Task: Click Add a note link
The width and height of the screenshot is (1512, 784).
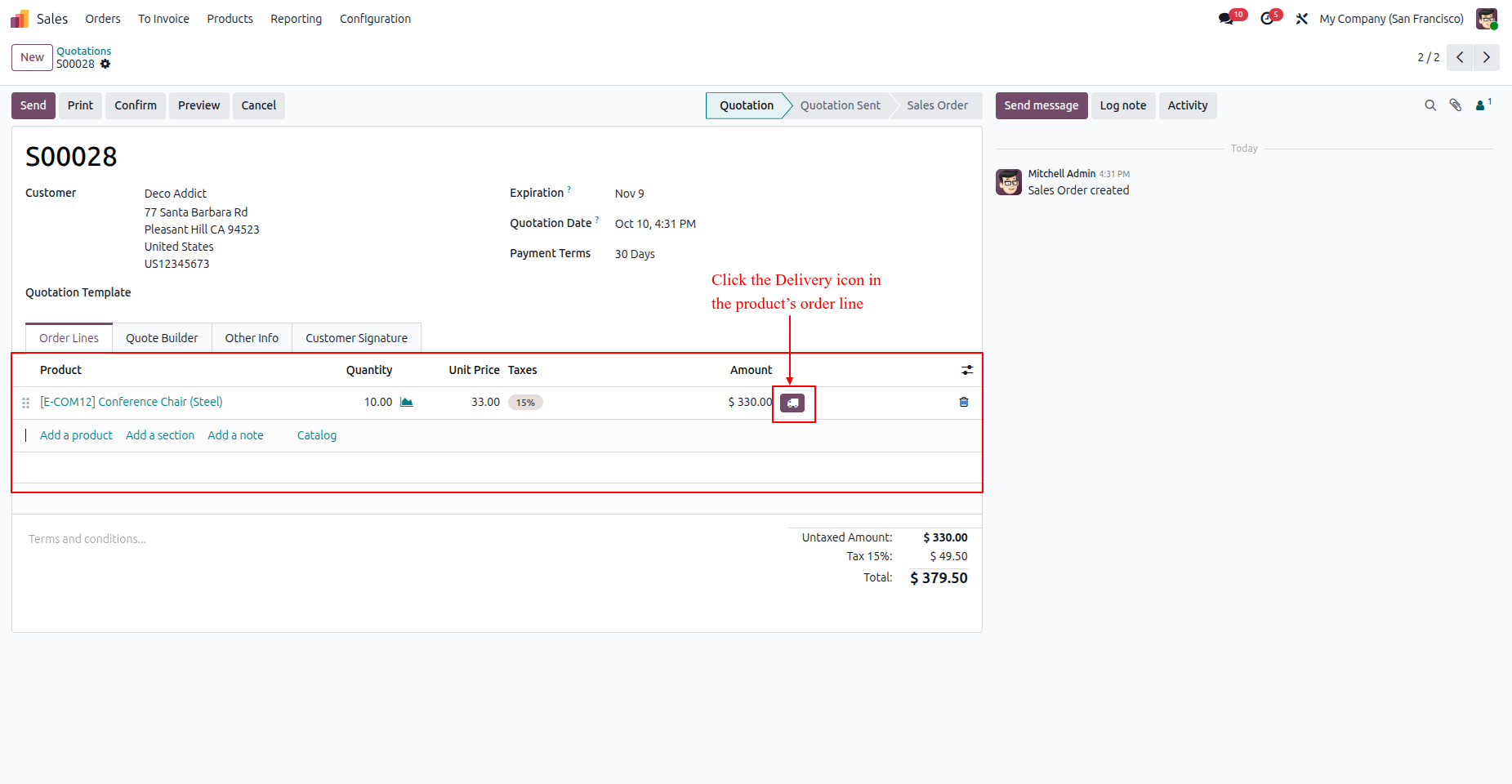Action: coord(235,435)
